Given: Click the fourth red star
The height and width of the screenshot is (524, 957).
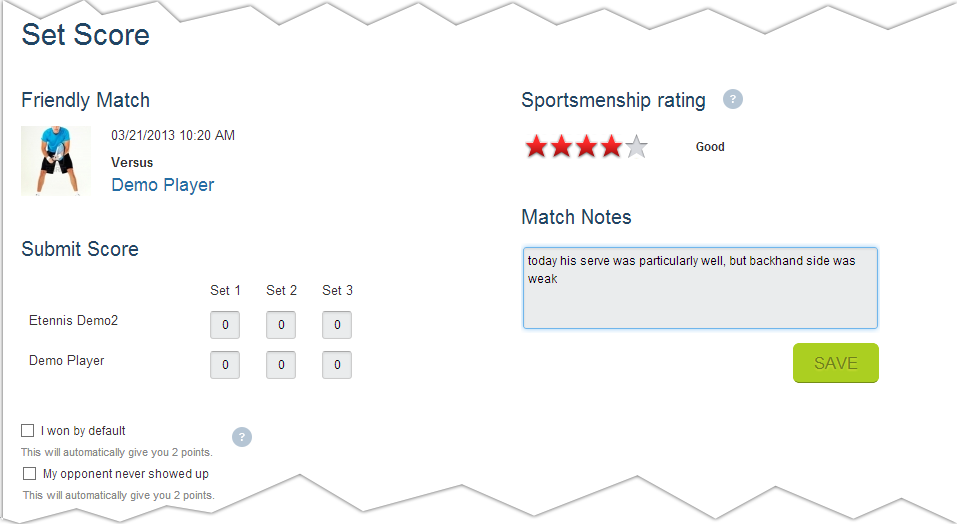Looking at the screenshot, I should pos(611,148).
